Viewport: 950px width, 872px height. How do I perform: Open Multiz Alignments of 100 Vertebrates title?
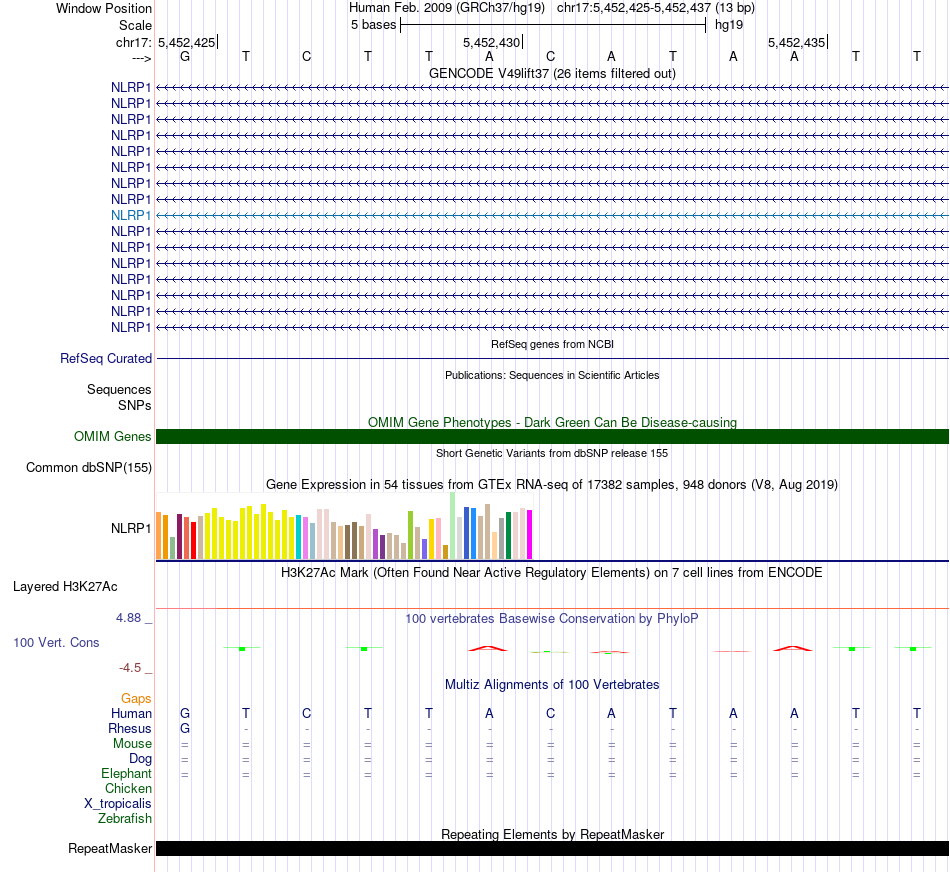[x=552, y=685]
